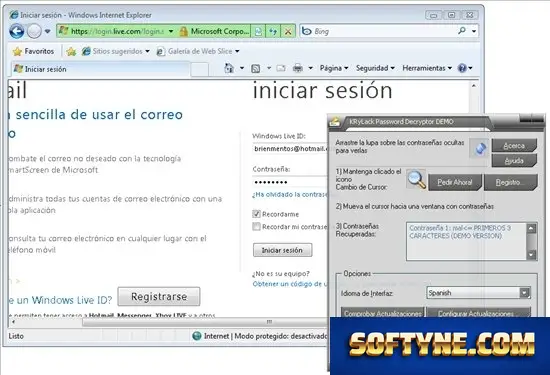
Task: Check the Recordar mi contraseña box
Action: coord(256,227)
